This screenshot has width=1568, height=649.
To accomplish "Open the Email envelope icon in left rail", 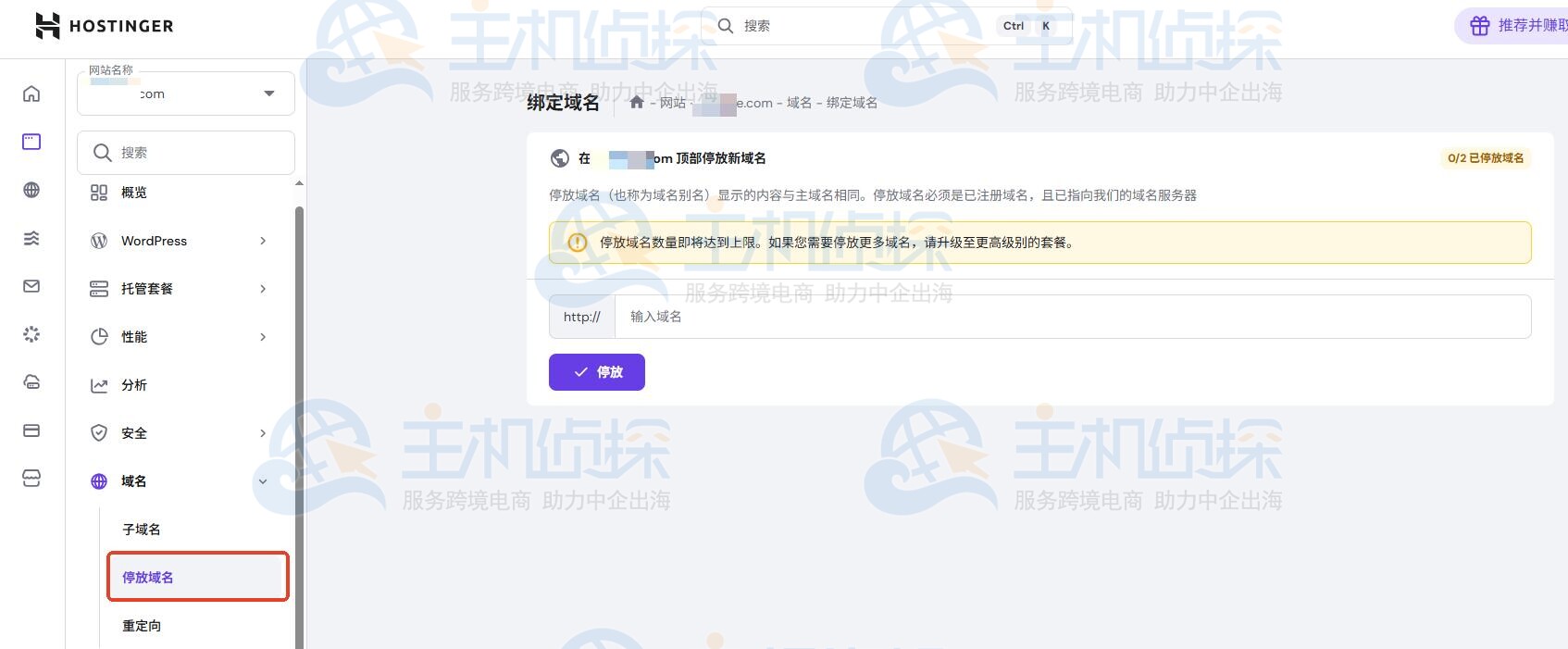I will coord(31,286).
